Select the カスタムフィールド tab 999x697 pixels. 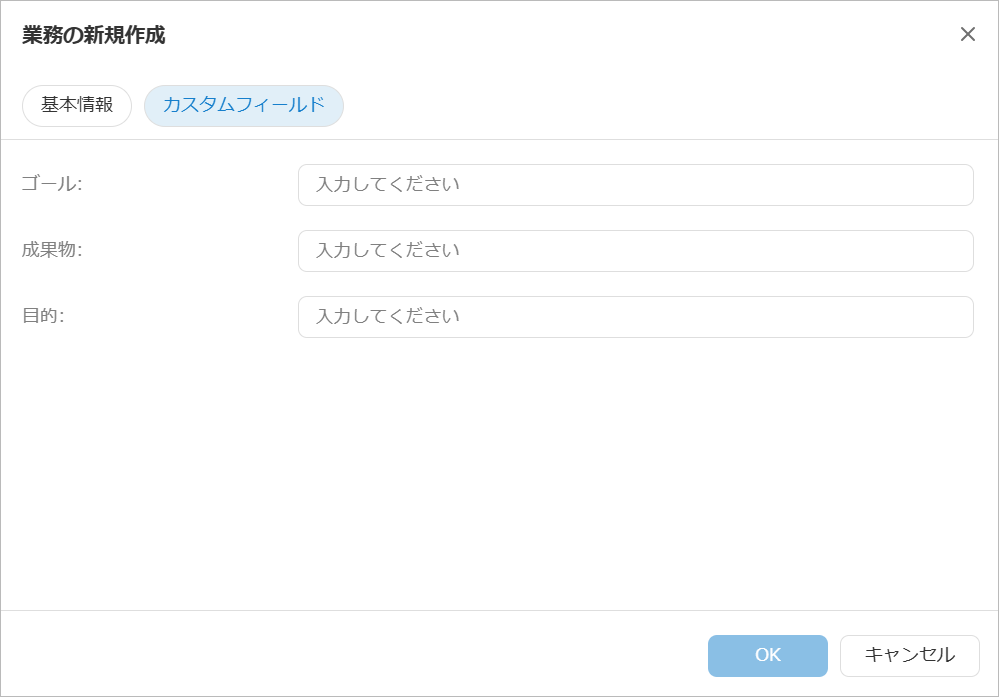pyautogui.click(x=244, y=105)
